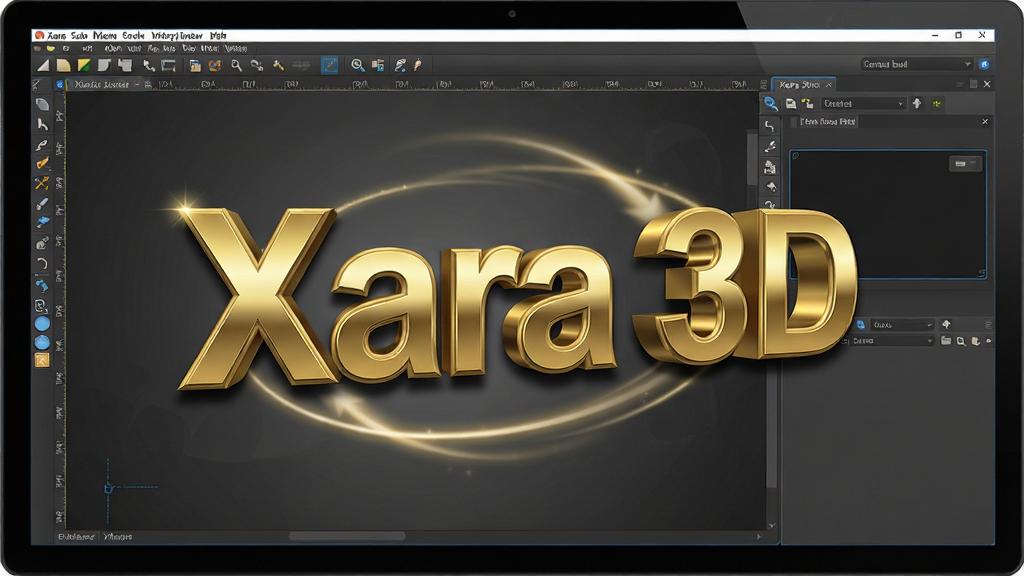Image resolution: width=1024 pixels, height=576 pixels.
Task: Click the blue magnifier icon in right panel
Action: click(x=771, y=103)
